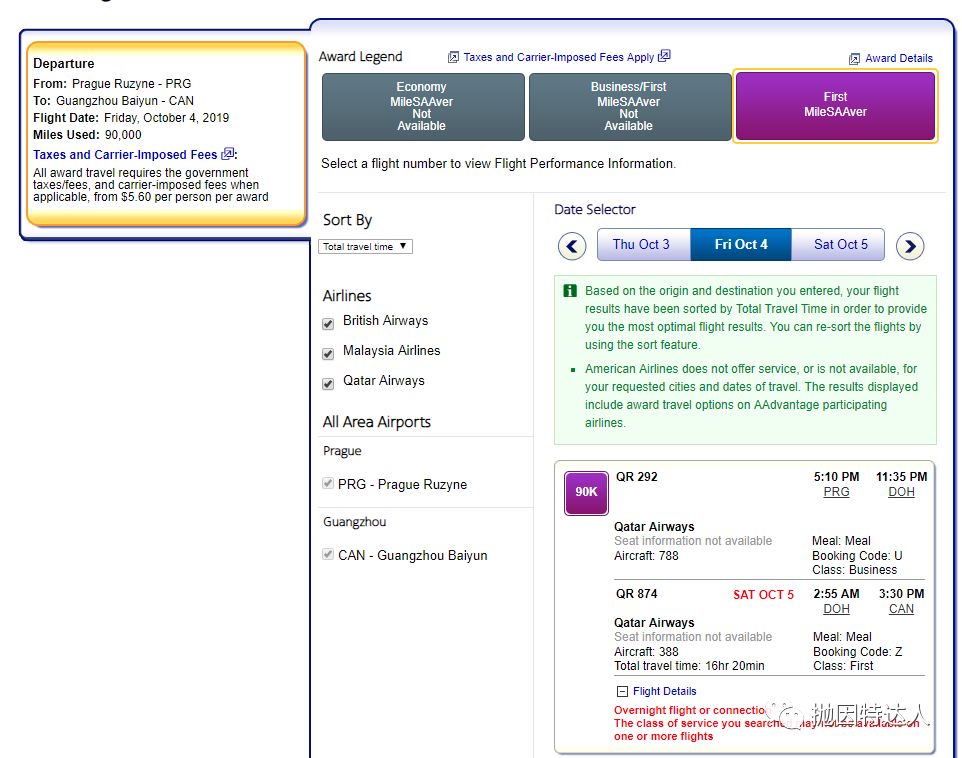Viewport: 962px width, 758px height.
Task: Click the green information icon in the notice box
Action: (x=570, y=291)
